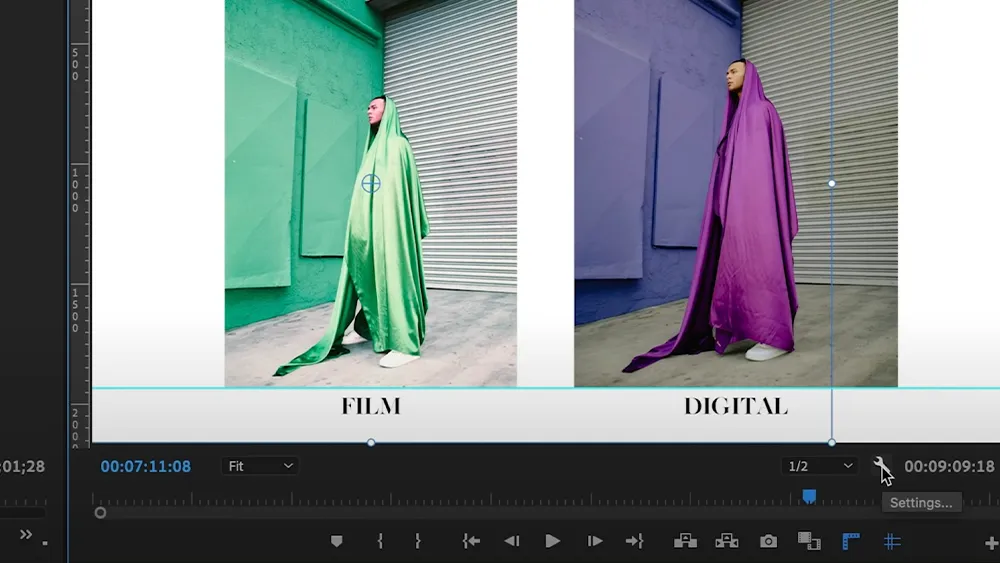Screen dimensions: 1000x563
Task: Step back one frame
Action: point(511,541)
